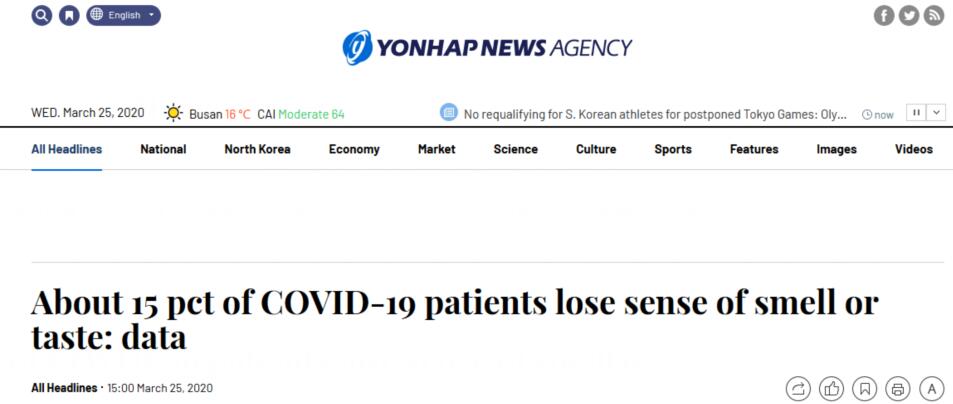Select the North Korea menu tab
This screenshot has width=953, height=404.
click(257, 149)
